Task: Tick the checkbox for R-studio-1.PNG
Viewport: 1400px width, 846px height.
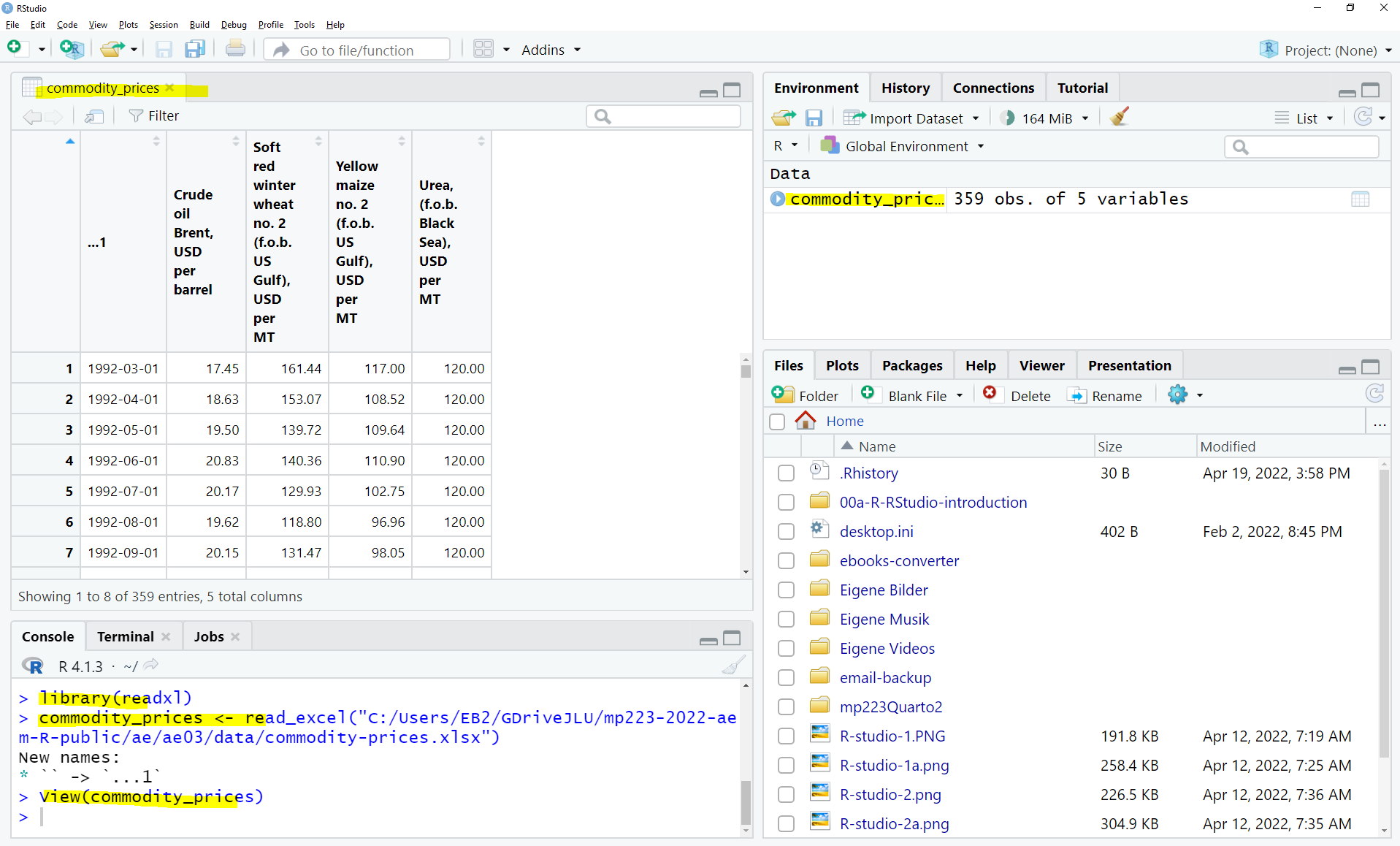Action: [x=786, y=736]
